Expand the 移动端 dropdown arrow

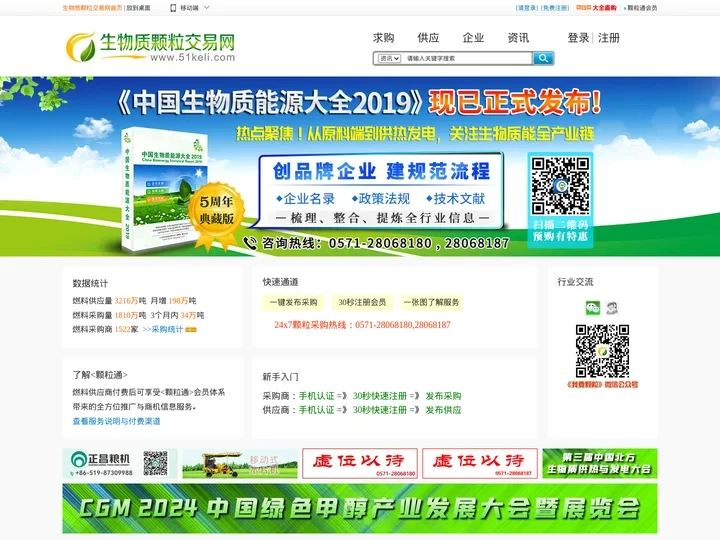pos(207,7)
